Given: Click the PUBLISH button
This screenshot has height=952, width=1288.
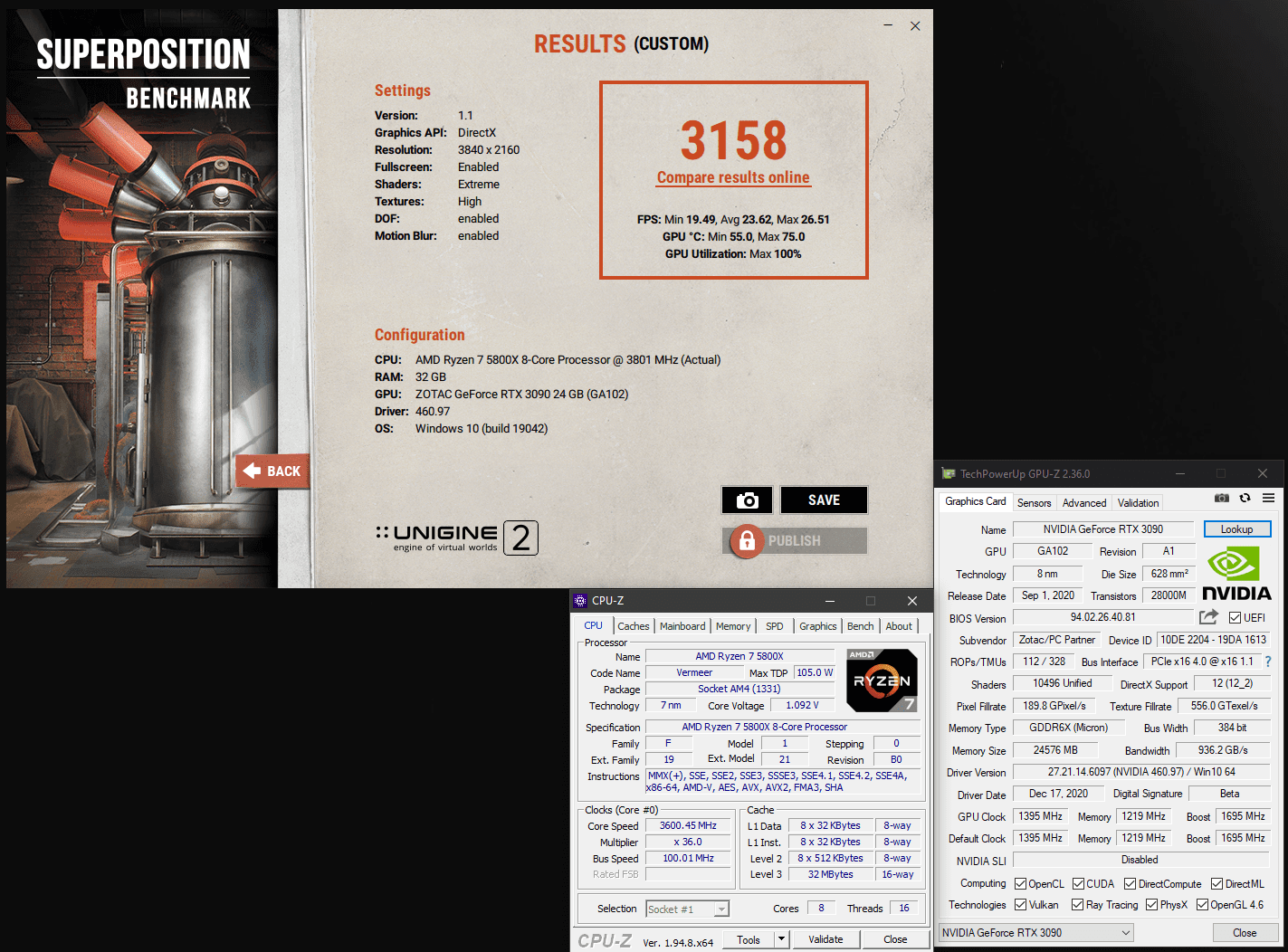Looking at the screenshot, I should [795, 541].
